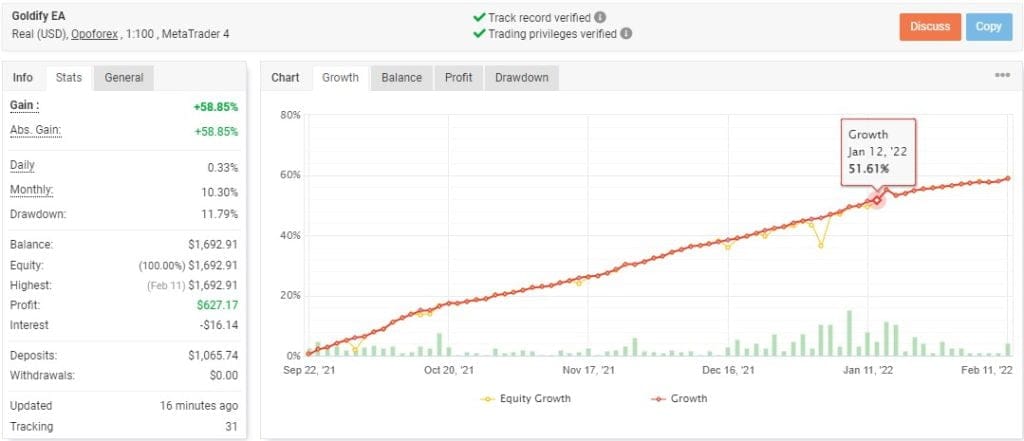Select the Stats tab
1024x441 pixels.
click(68, 78)
